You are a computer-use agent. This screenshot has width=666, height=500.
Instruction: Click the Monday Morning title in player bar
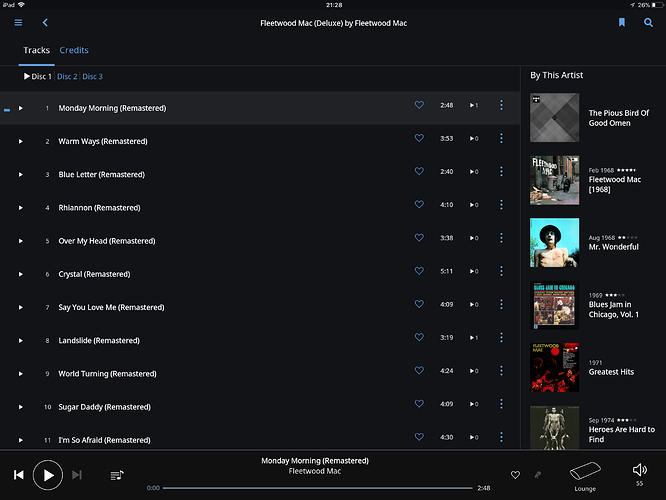[315, 460]
